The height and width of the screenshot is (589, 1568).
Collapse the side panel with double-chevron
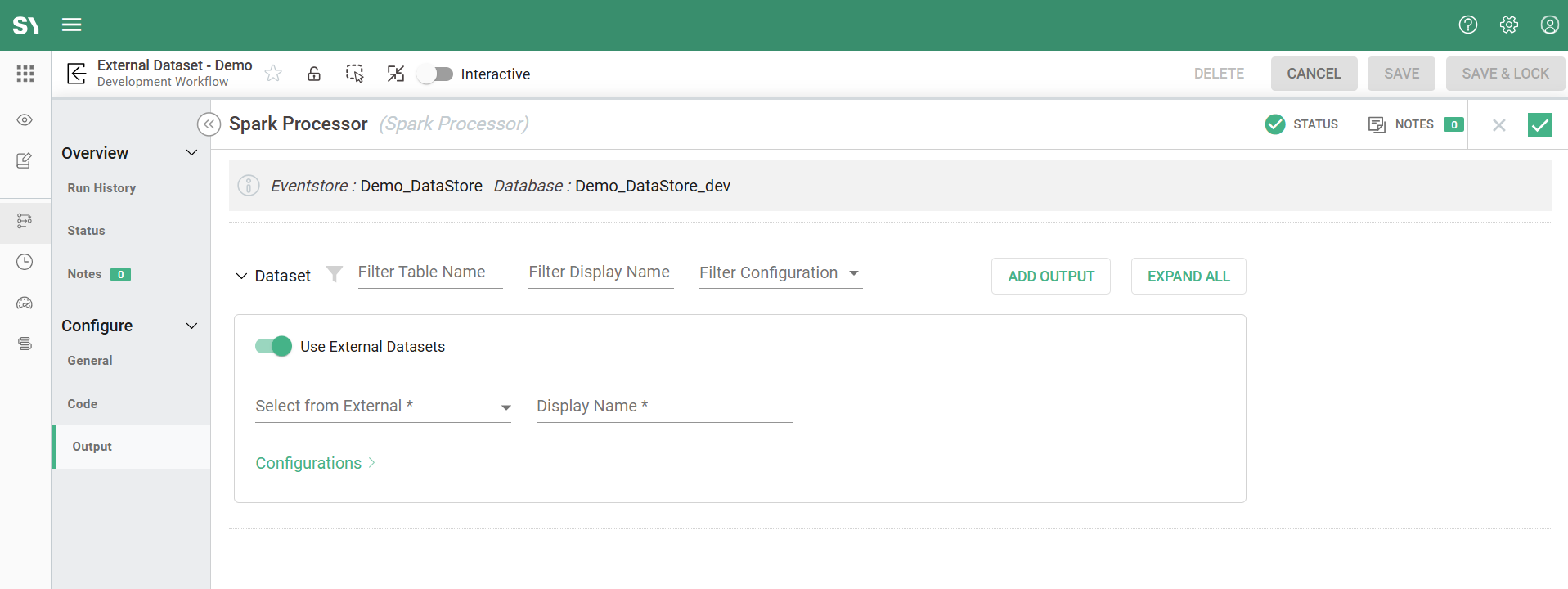pos(209,124)
